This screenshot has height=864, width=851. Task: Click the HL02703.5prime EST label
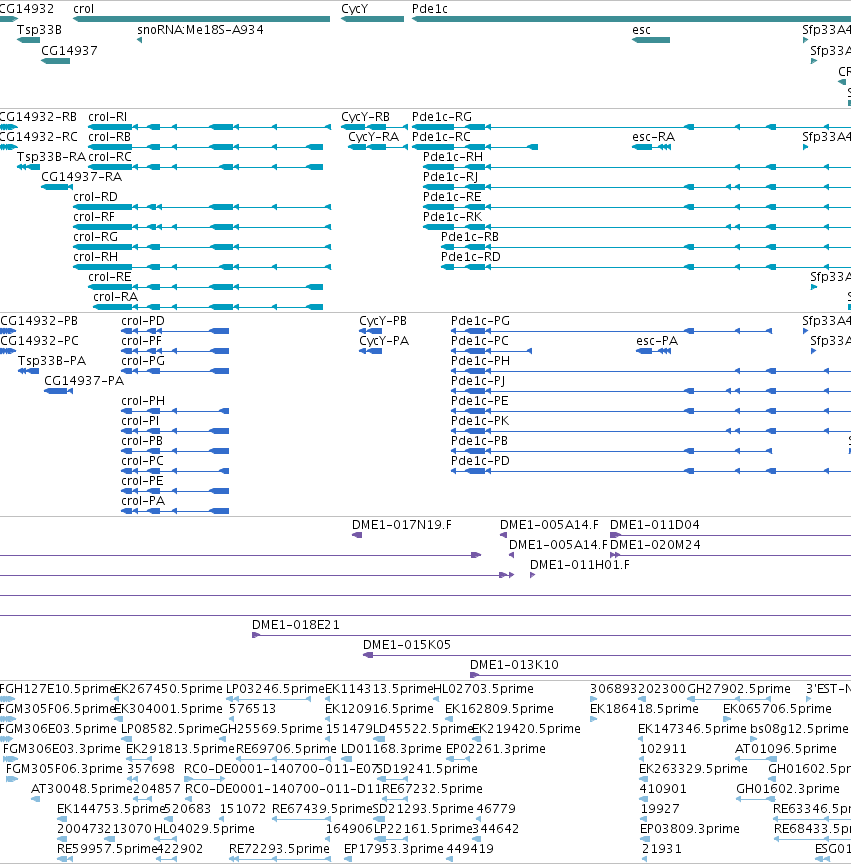(483, 689)
